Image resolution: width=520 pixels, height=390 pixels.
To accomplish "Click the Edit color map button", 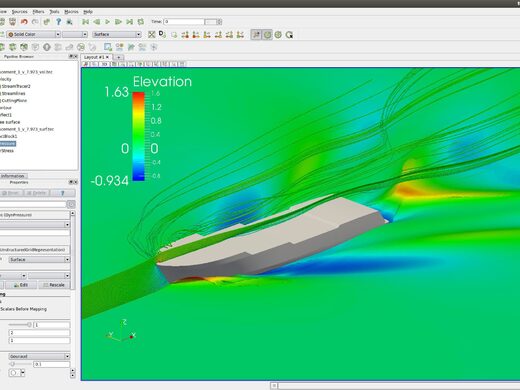I will click(x=21, y=285).
